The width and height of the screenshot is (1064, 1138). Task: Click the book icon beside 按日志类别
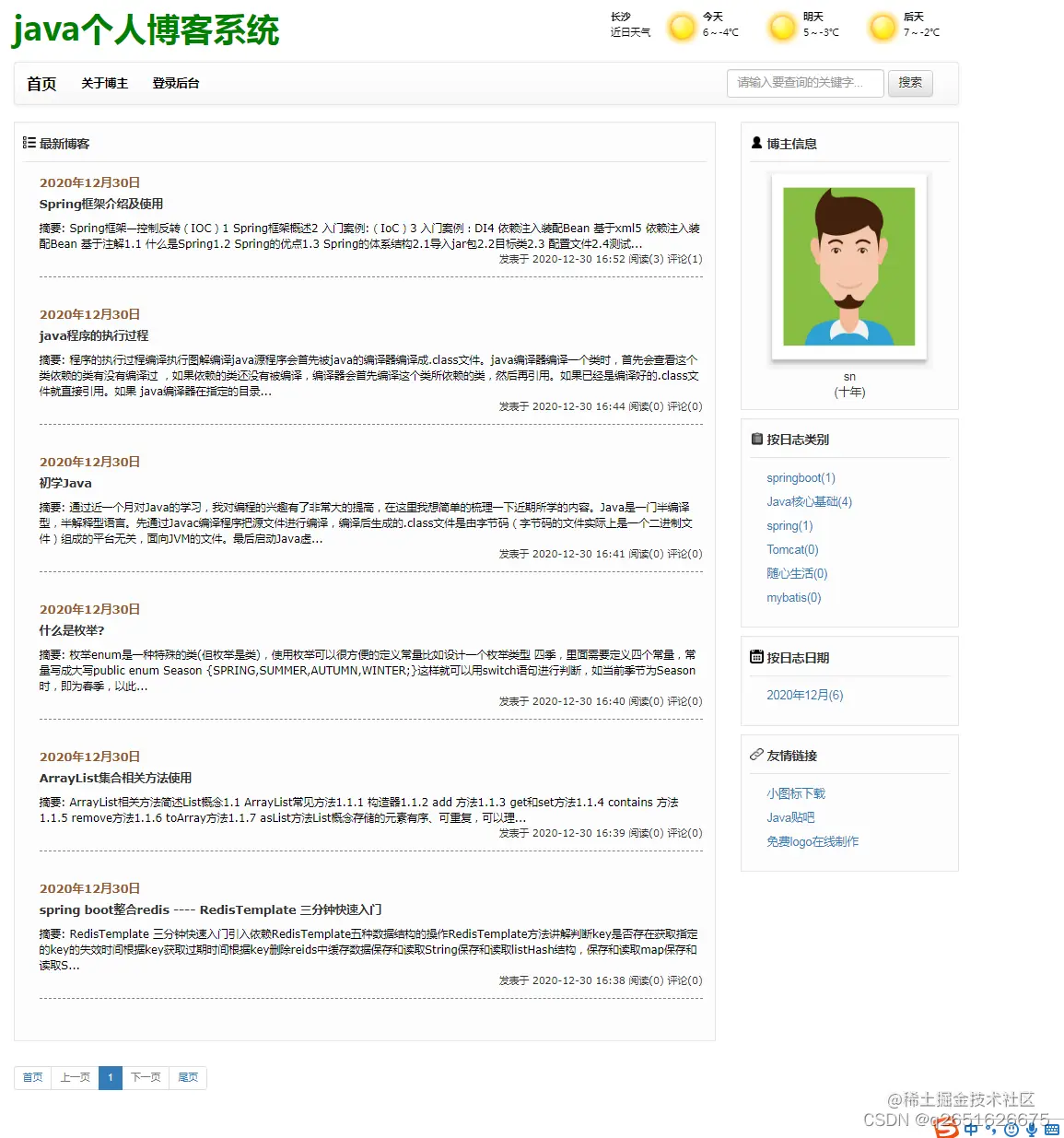[755, 439]
